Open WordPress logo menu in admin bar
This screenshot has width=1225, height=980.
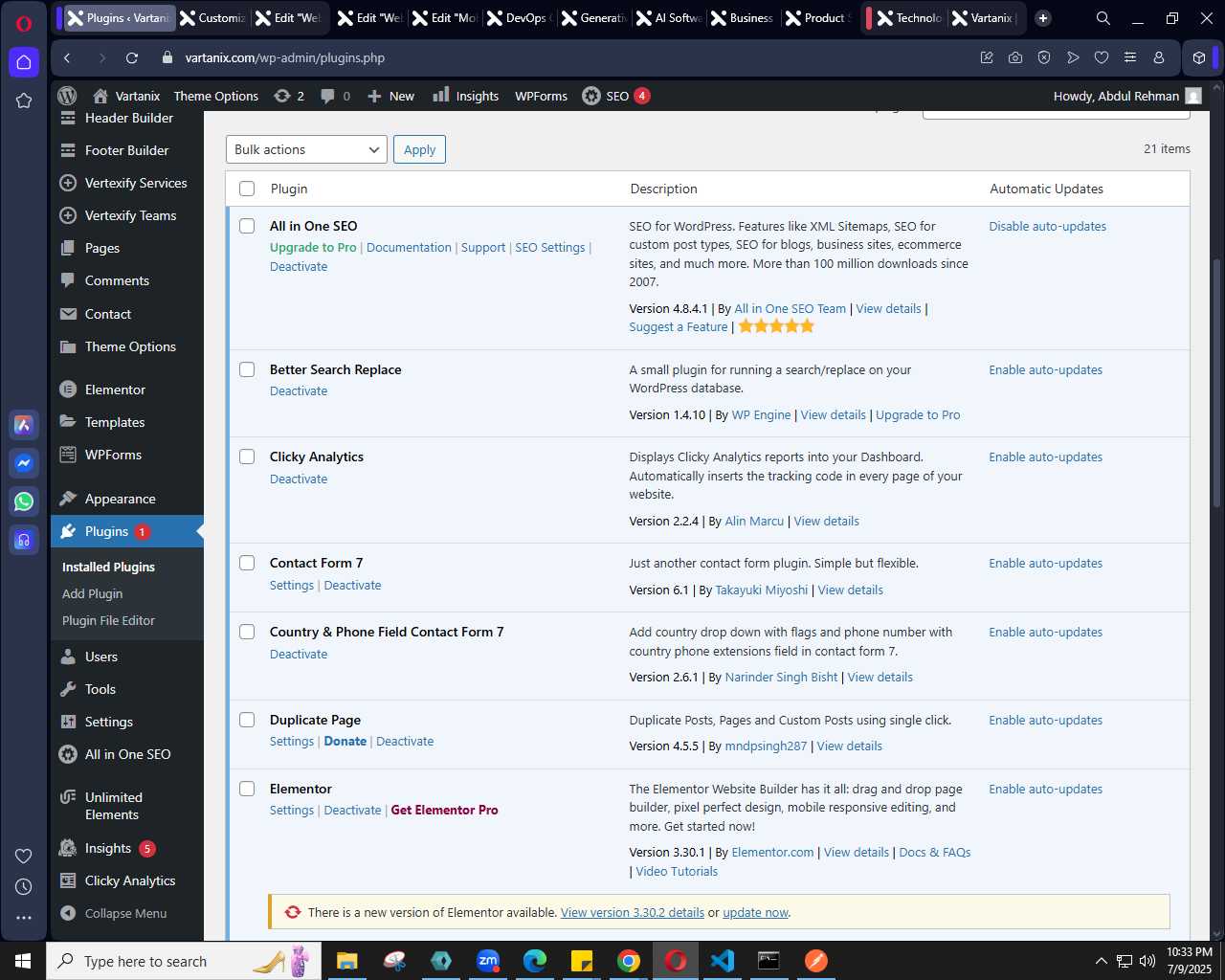[67, 96]
